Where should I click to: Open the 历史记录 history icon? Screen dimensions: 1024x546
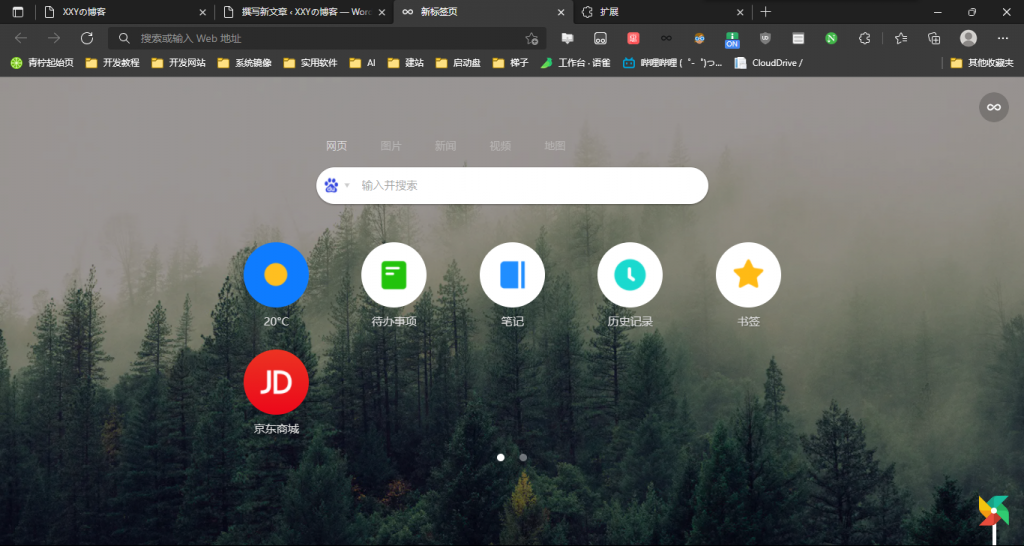[x=630, y=275]
